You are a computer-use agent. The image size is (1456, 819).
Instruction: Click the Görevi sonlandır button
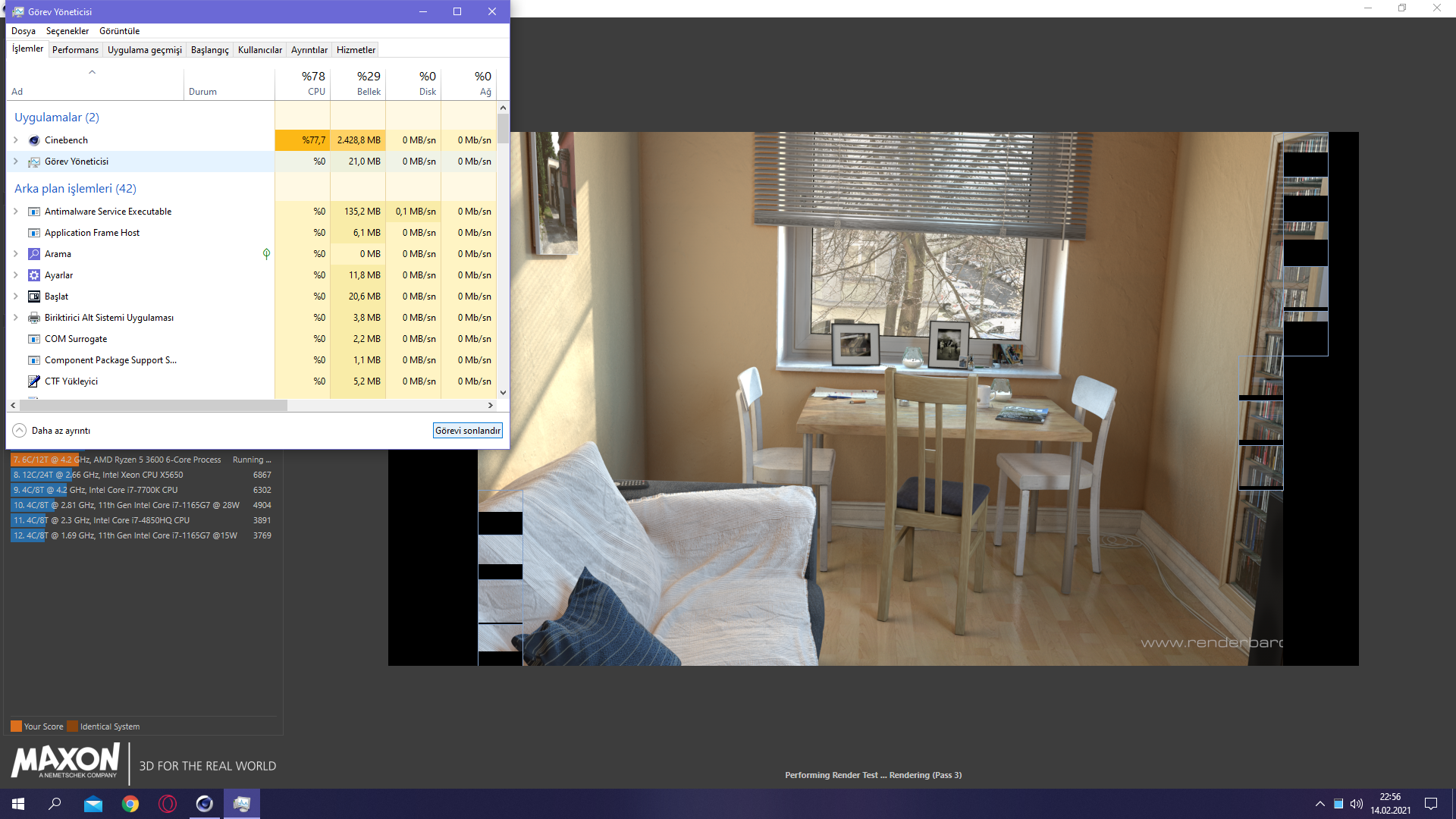coord(467,431)
